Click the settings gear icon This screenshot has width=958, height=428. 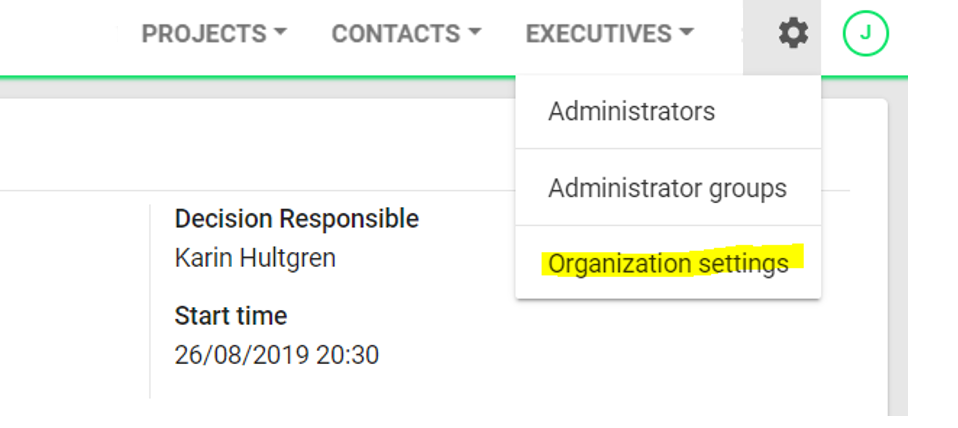pyautogui.click(x=793, y=34)
